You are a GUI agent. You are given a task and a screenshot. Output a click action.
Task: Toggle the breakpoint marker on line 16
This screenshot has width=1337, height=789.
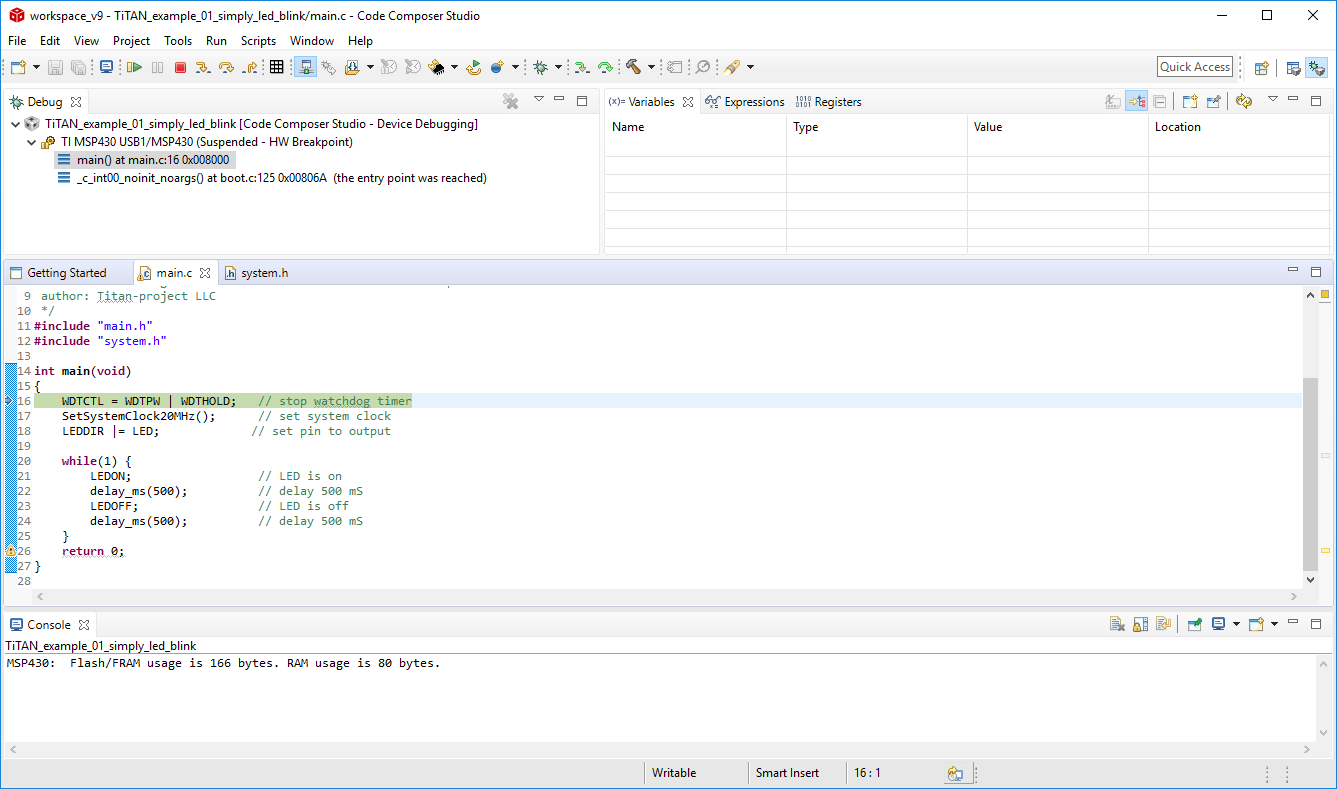(x=10, y=401)
